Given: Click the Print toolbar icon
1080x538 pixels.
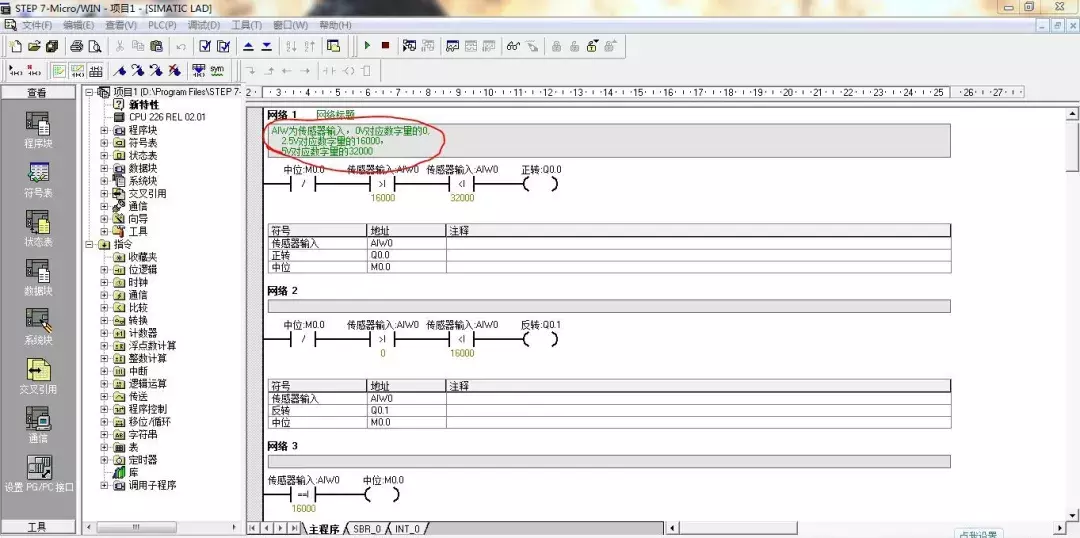Looking at the screenshot, I should (76, 46).
